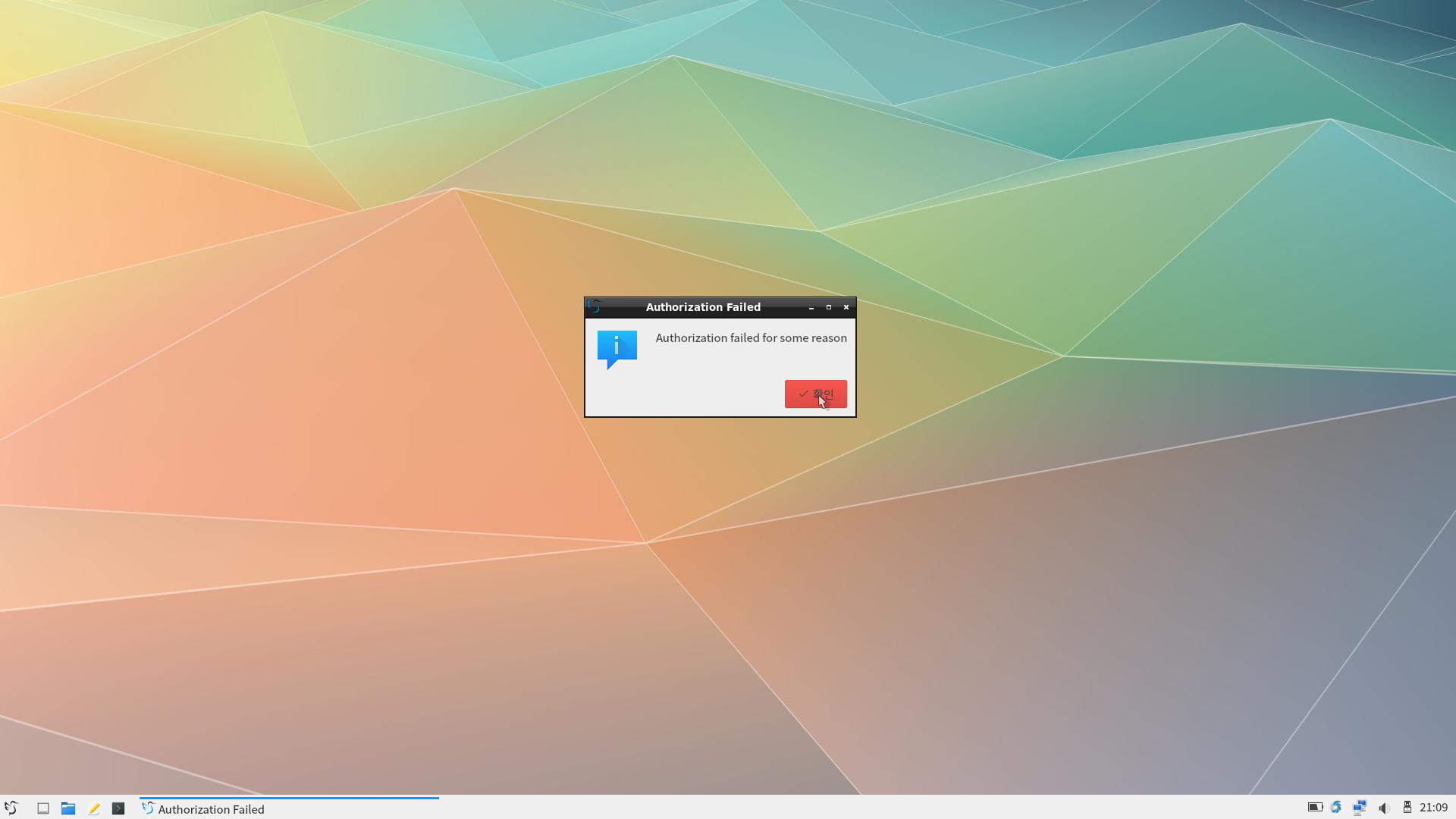This screenshot has width=1456, height=819.
Task: Check the battery status tray icon
Action: (x=1315, y=808)
